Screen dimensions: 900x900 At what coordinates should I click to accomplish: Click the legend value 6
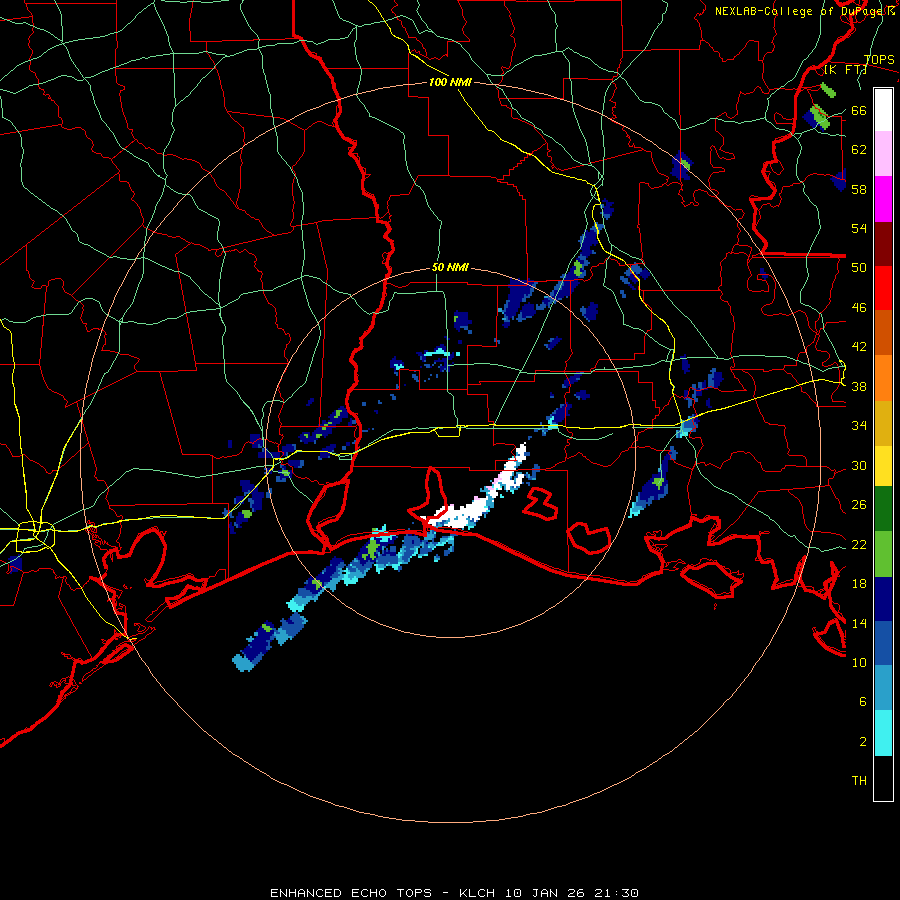(x=863, y=702)
